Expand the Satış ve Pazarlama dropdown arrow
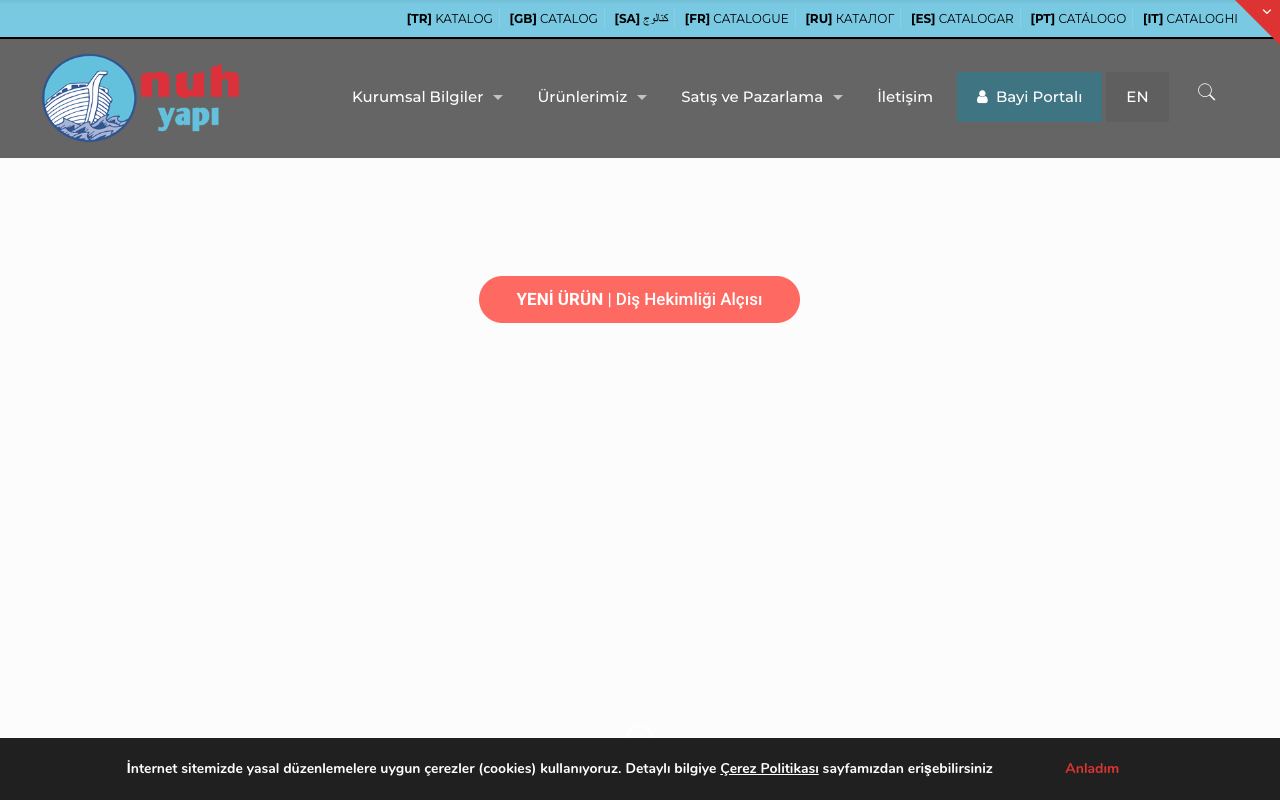Viewport: 1280px width, 800px height. [838, 98]
